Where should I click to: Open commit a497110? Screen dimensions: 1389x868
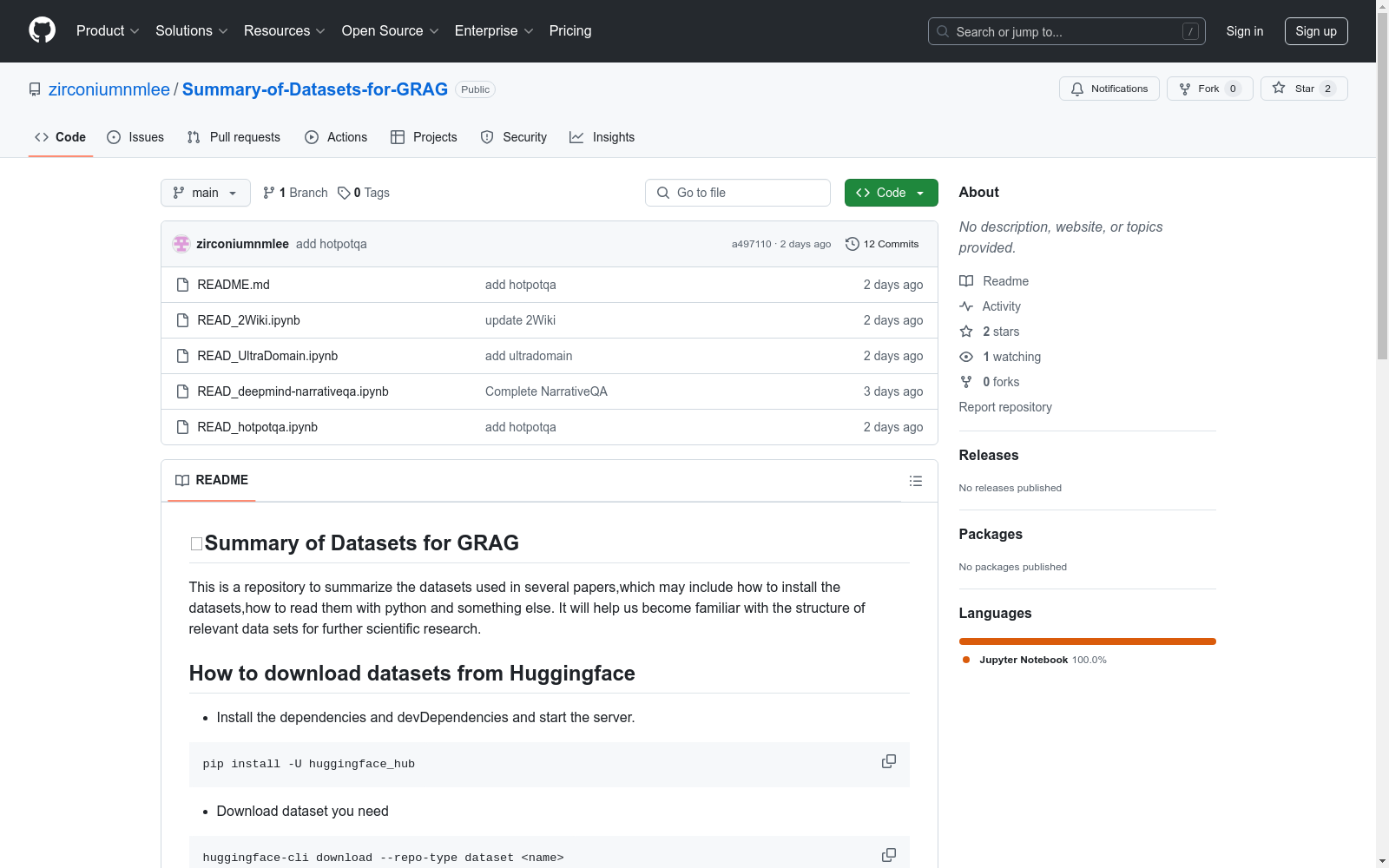pyautogui.click(x=751, y=244)
